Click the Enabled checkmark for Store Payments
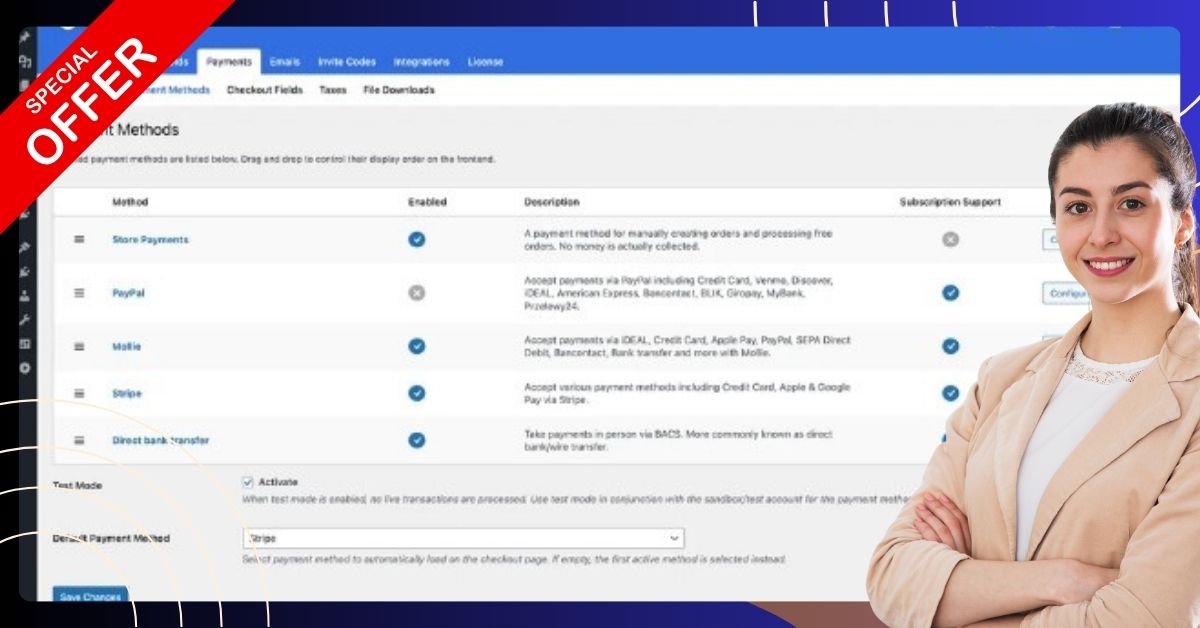Screen dimensions: 1200x628 pos(417,239)
